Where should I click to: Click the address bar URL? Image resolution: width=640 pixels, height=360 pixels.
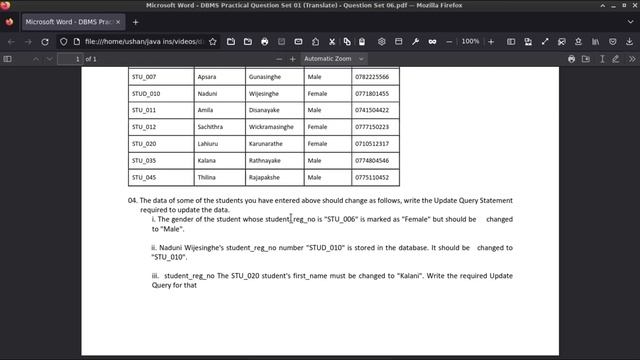coord(144,42)
